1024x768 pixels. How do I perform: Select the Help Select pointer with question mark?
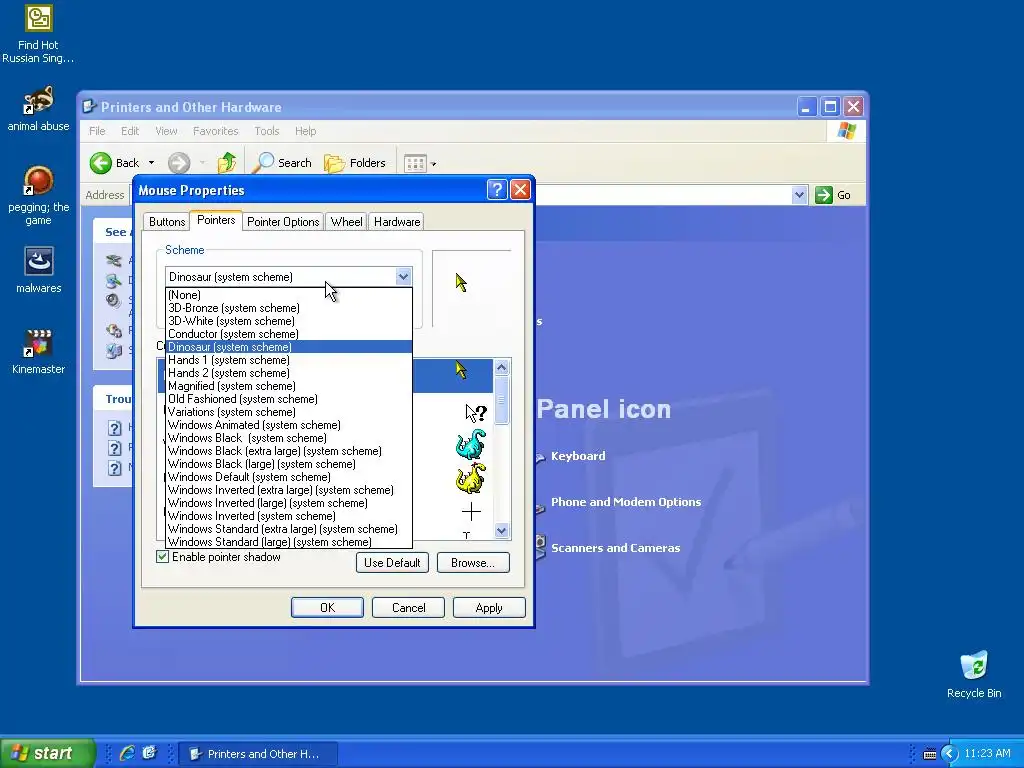475,413
